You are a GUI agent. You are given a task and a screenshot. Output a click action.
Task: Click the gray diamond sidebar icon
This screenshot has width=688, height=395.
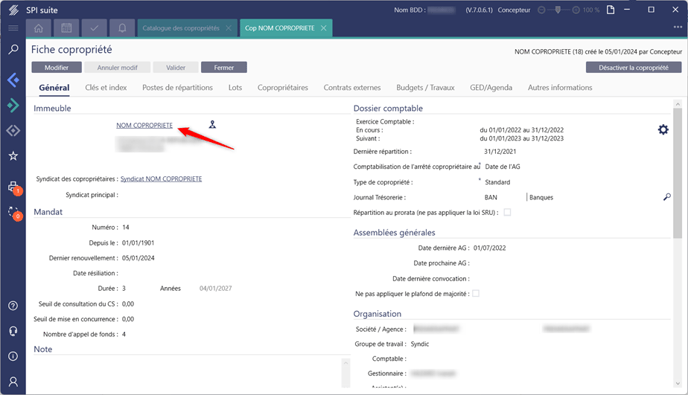[13, 131]
